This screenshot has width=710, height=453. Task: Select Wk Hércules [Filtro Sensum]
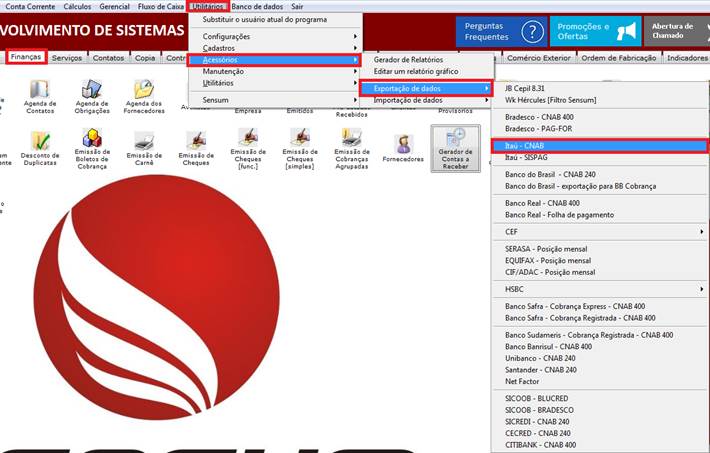pos(600,100)
